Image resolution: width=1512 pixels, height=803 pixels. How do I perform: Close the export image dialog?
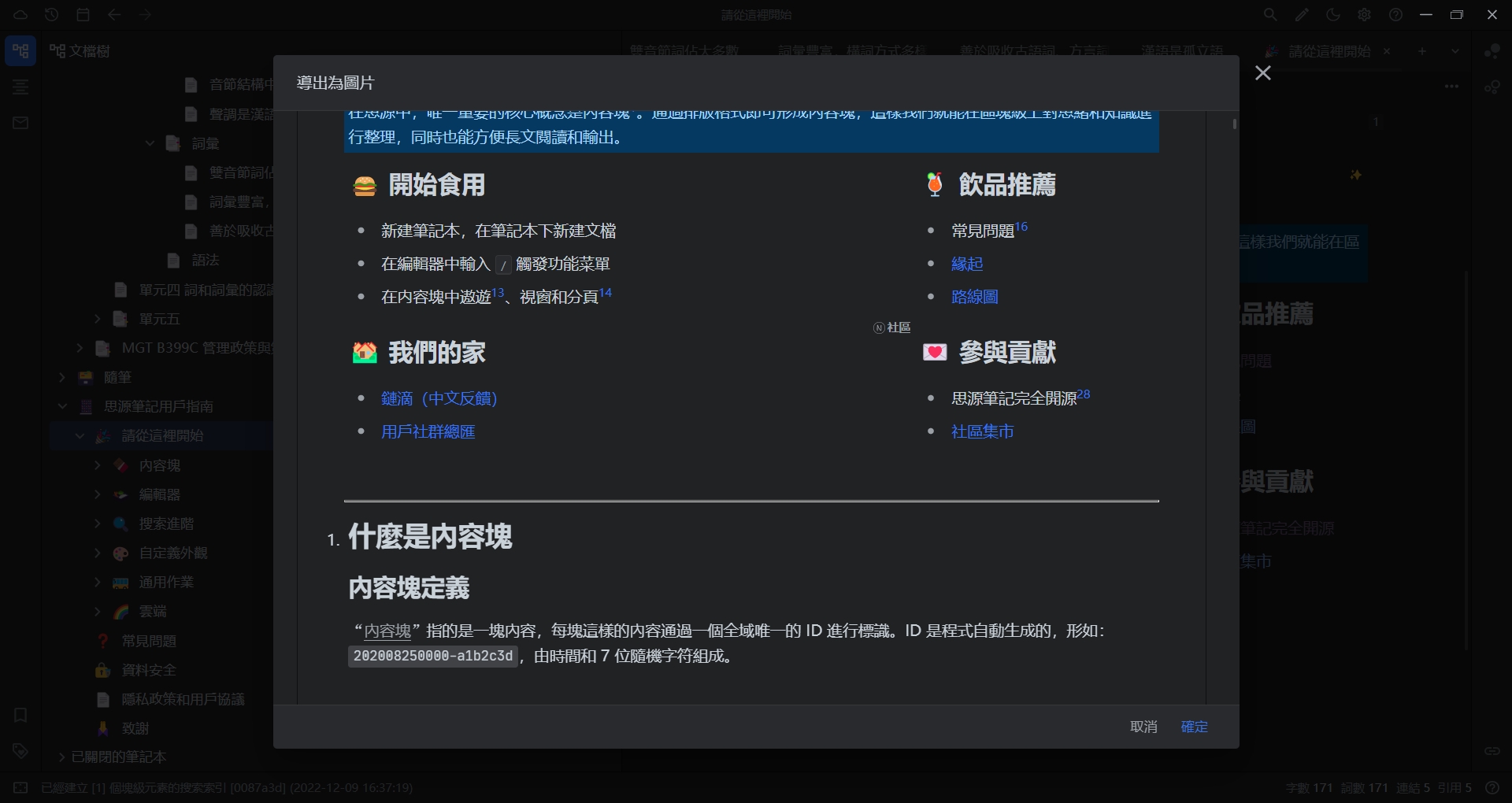pyautogui.click(x=1262, y=73)
